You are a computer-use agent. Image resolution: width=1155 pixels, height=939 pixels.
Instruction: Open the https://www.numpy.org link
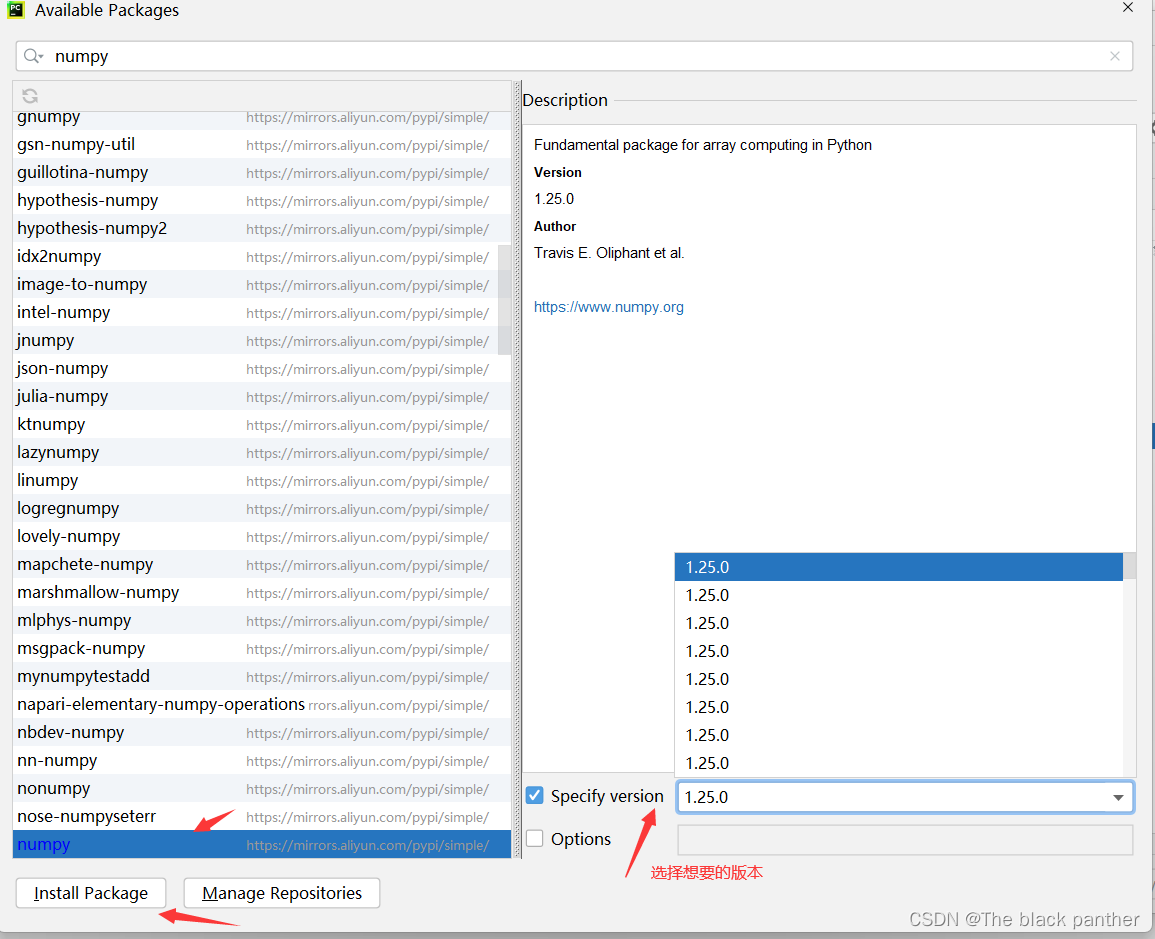pos(608,307)
